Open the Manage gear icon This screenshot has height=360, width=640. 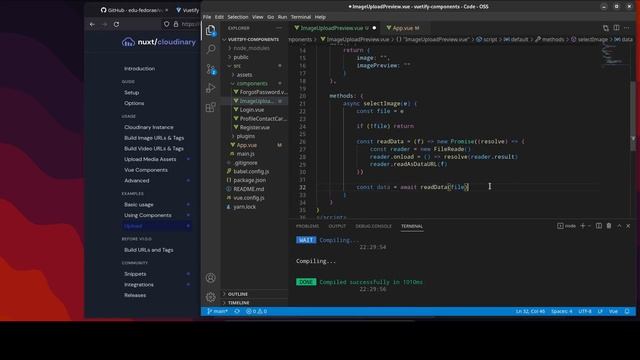point(211,297)
